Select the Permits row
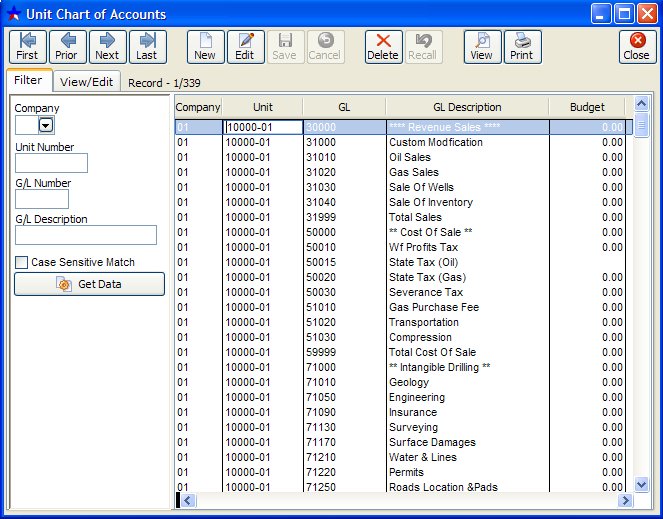663x519 pixels. 400,472
